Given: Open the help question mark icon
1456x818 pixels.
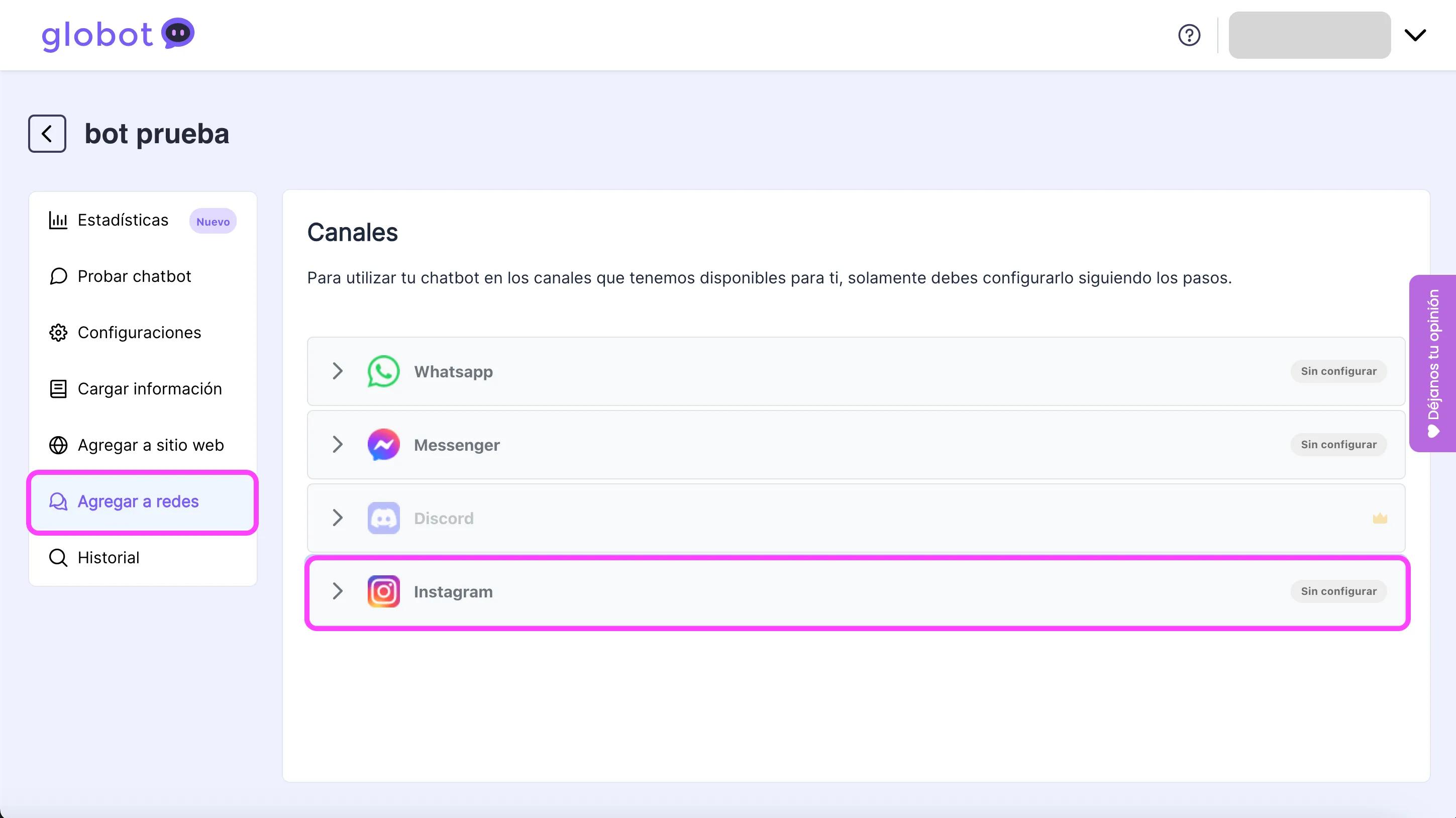Looking at the screenshot, I should [1189, 35].
